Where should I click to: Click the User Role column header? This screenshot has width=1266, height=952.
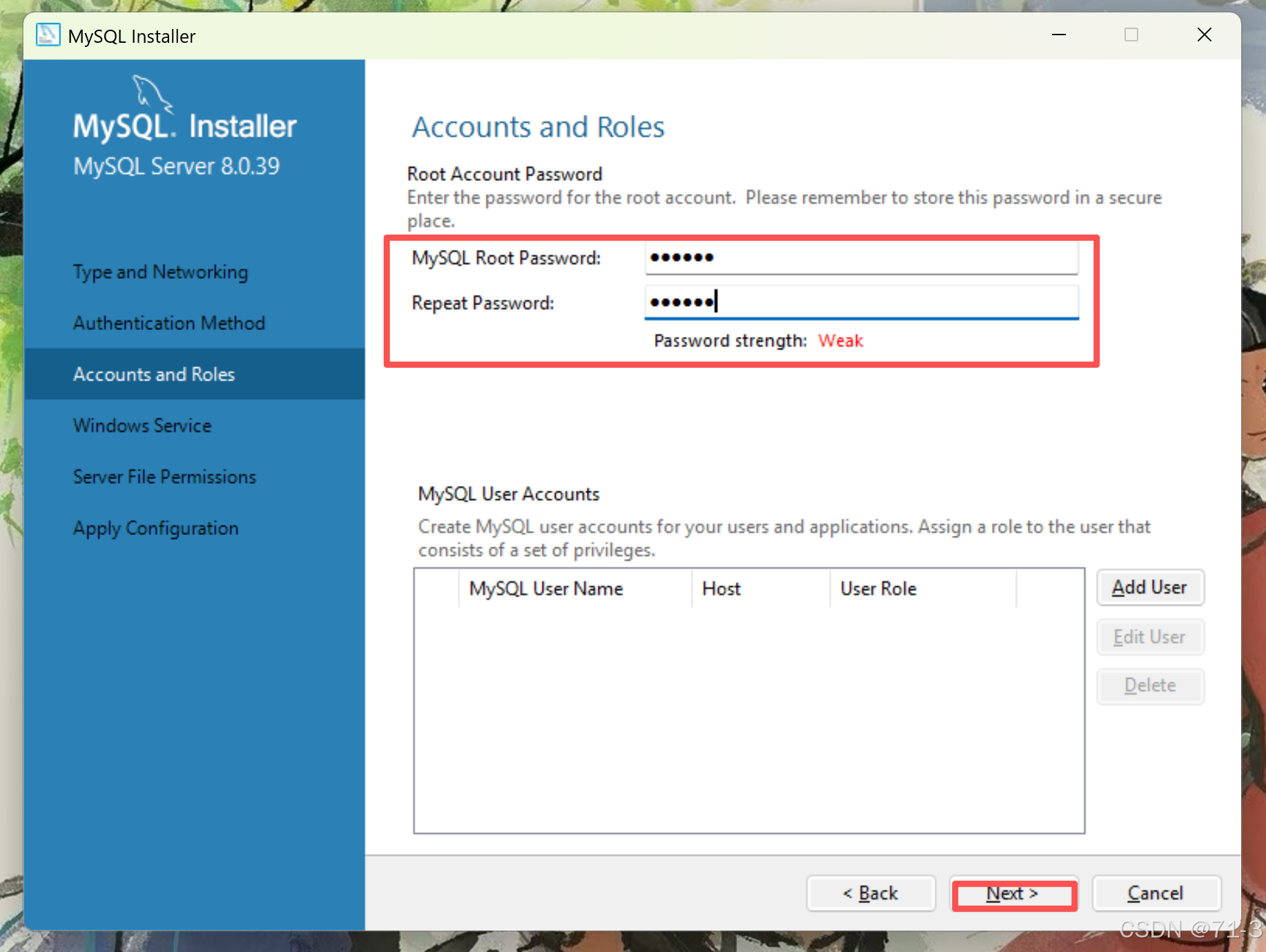[923, 589]
